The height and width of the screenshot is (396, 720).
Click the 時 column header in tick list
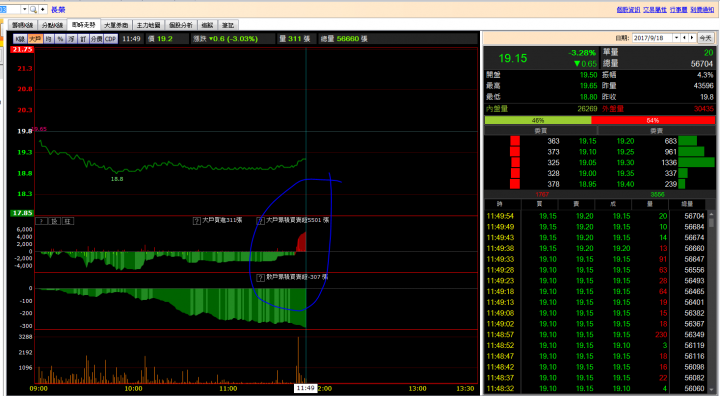point(500,204)
